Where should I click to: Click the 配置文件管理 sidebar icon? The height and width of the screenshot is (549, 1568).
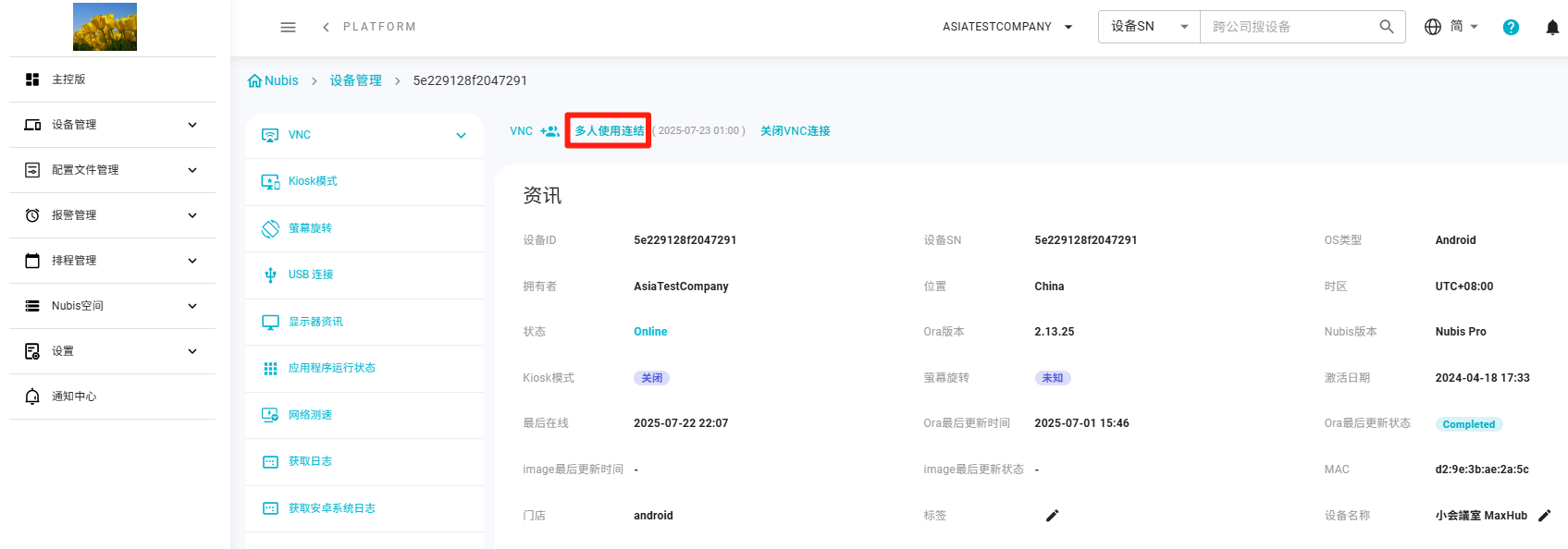pos(32,170)
